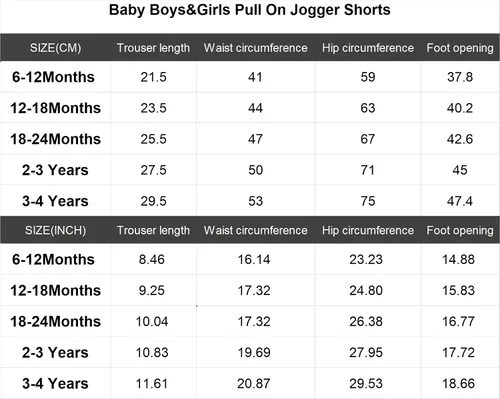
Task: Click the Trouser length header in the CM table
Action: pos(153,48)
